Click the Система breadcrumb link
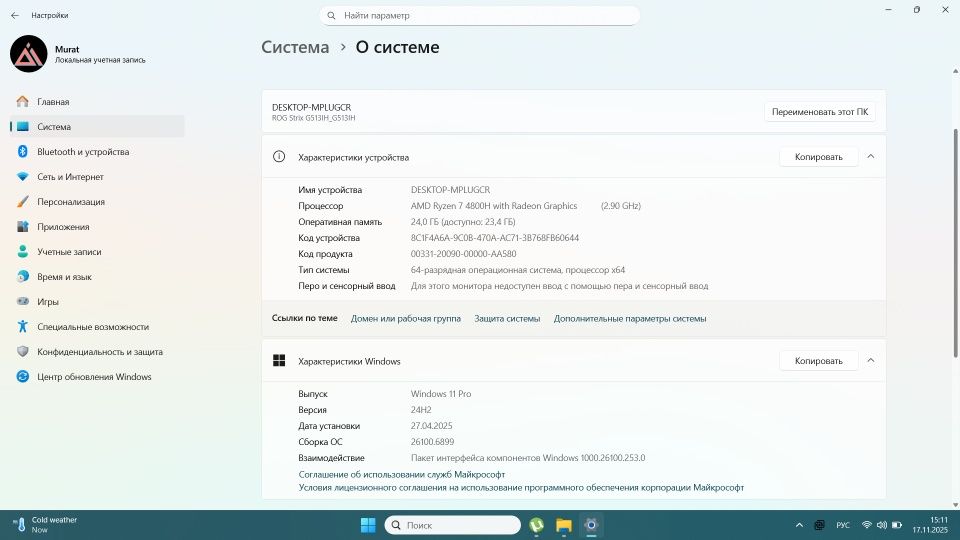The width and height of the screenshot is (960, 540). 295,47
